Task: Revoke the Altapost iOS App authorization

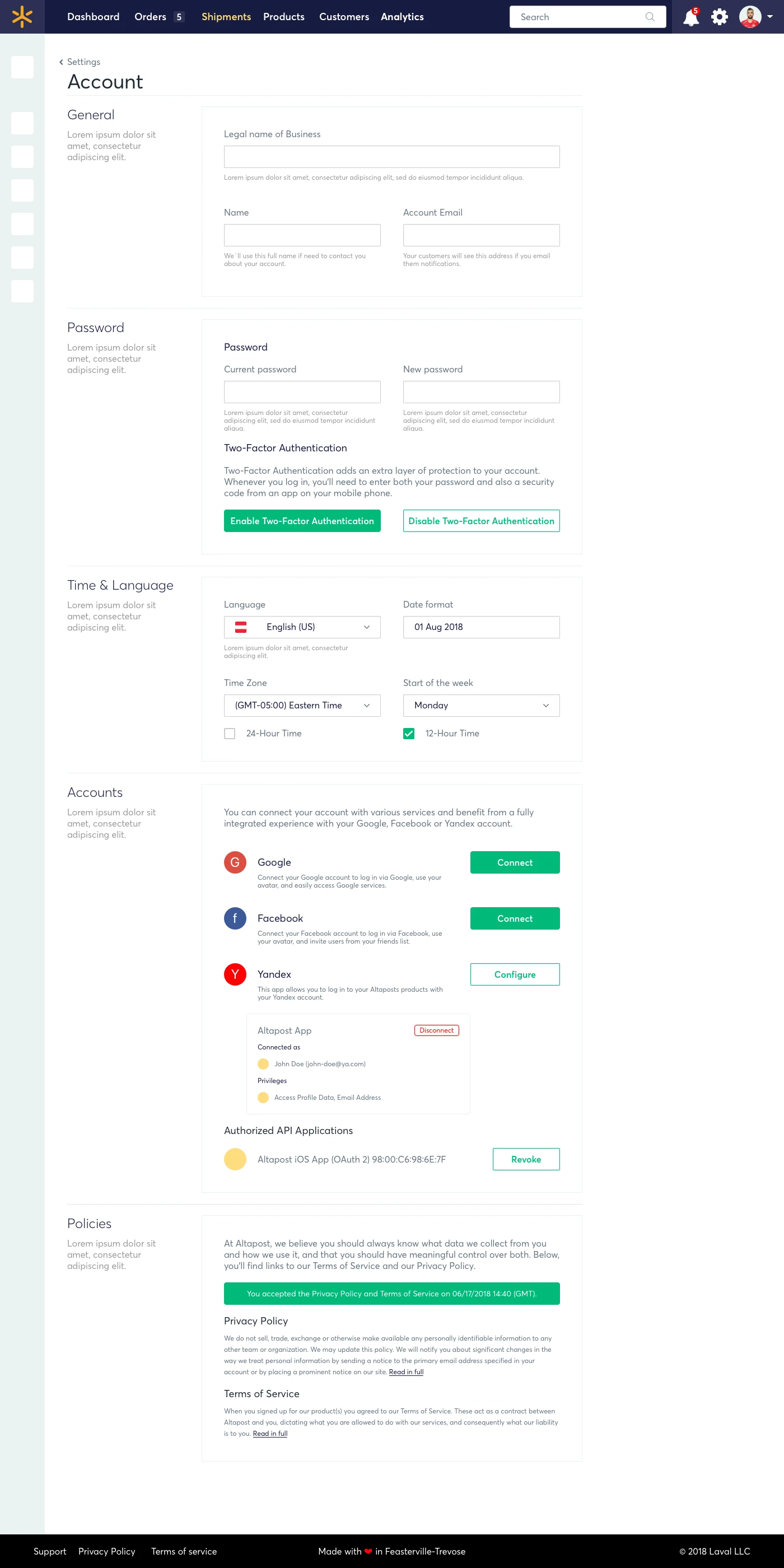Action: [x=526, y=1159]
